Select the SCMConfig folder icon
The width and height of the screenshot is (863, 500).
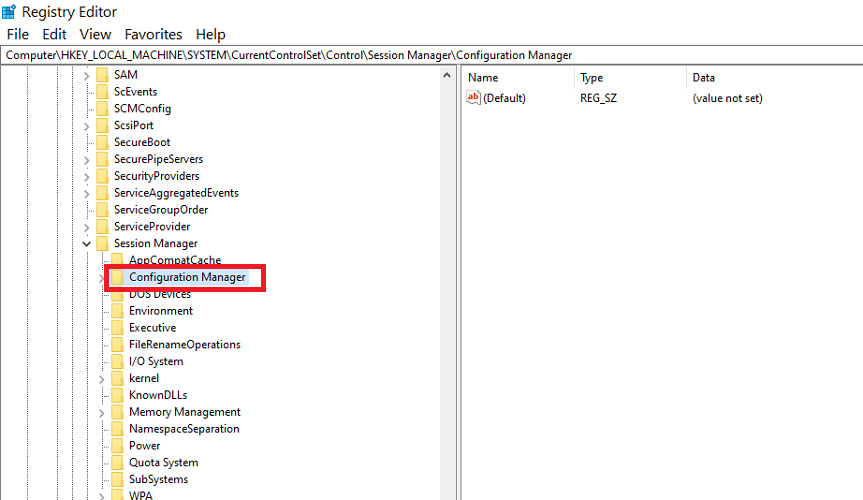tap(102, 108)
